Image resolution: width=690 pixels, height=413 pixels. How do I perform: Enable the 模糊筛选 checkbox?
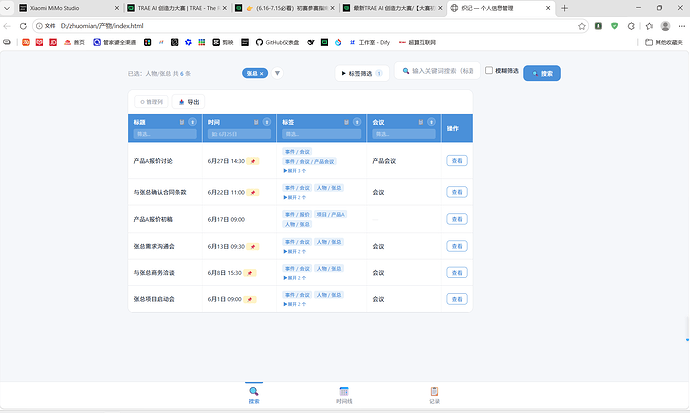click(x=488, y=70)
